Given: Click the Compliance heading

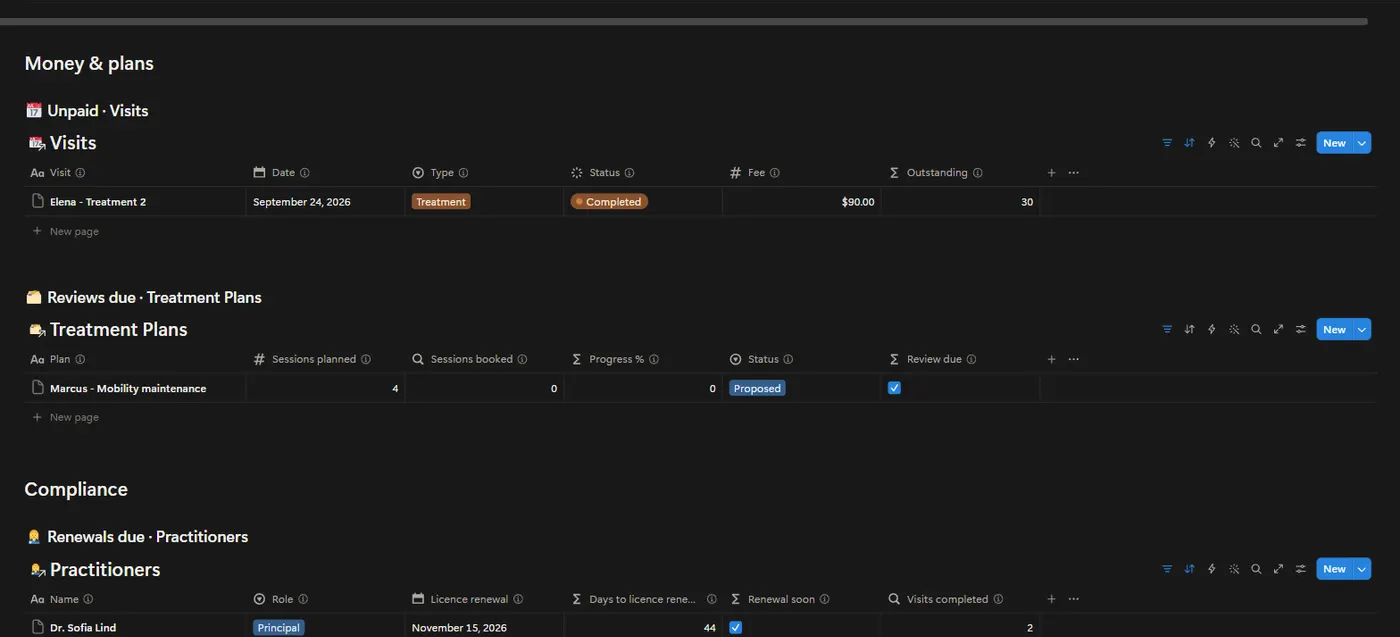Looking at the screenshot, I should coord(76,490).
